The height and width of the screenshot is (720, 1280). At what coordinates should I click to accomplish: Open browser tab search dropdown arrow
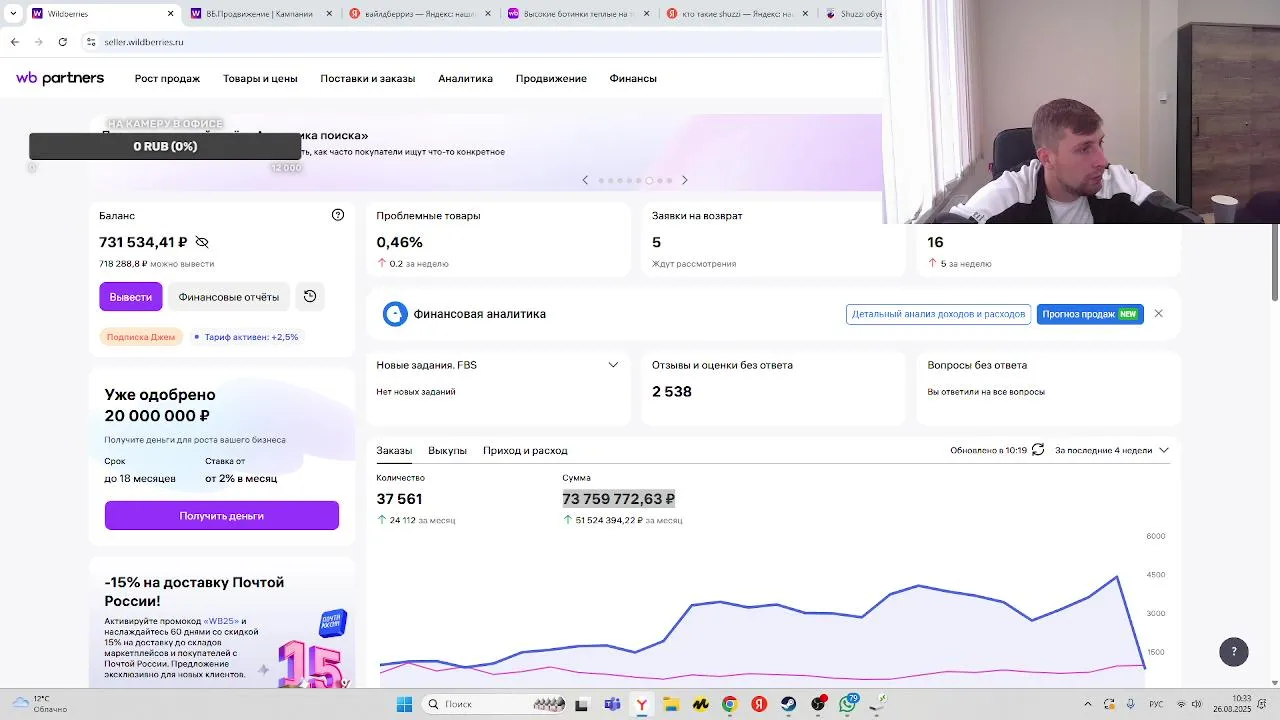point(13,14)
